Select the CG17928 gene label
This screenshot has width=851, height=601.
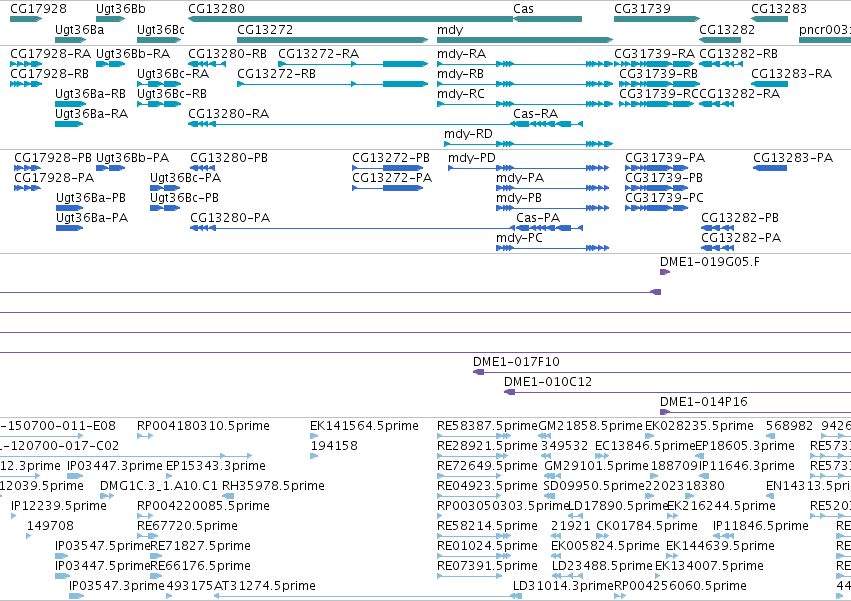[x=39, y=9]
